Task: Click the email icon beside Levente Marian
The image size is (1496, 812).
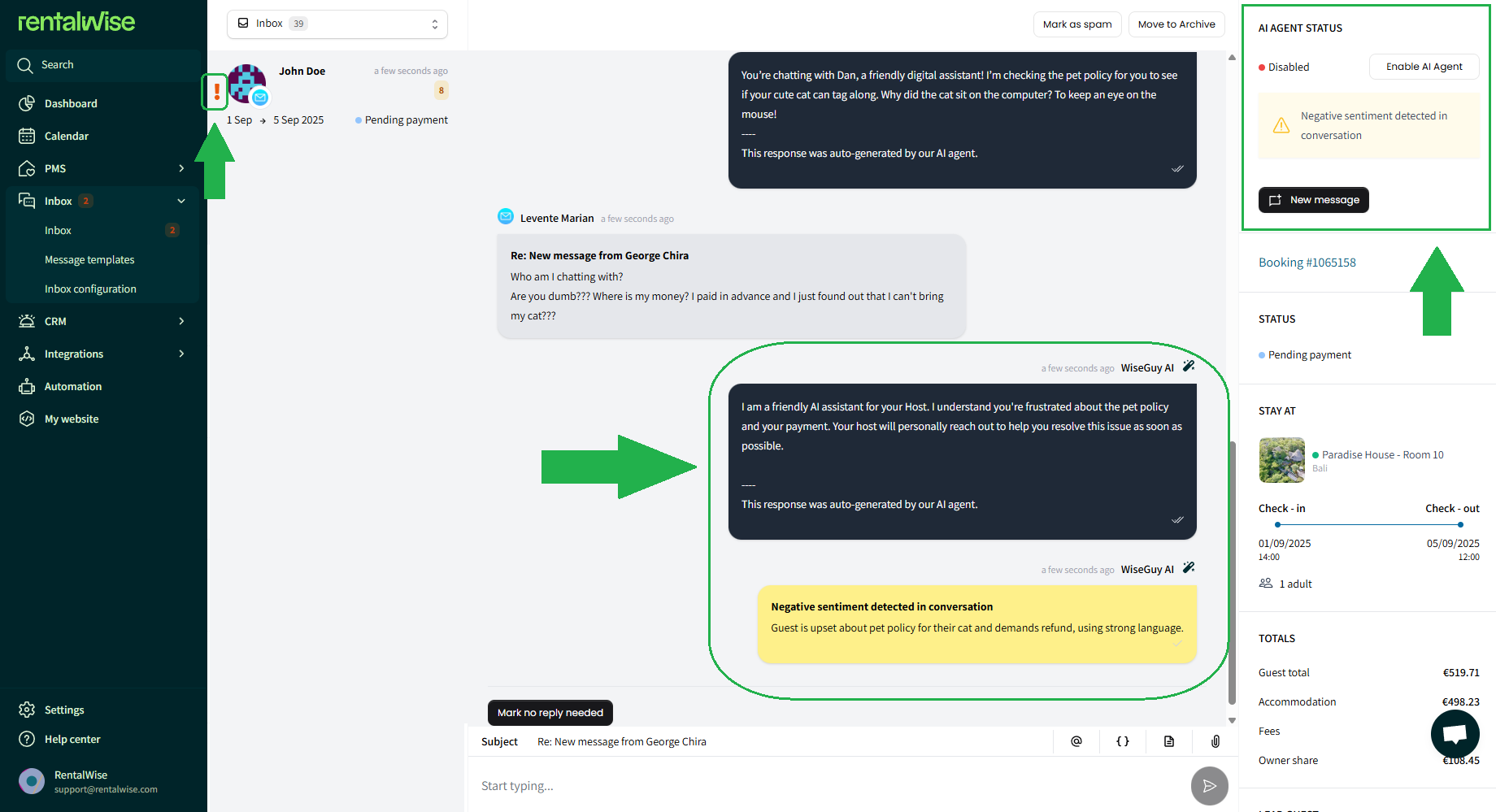Action: tap(506, 216)
